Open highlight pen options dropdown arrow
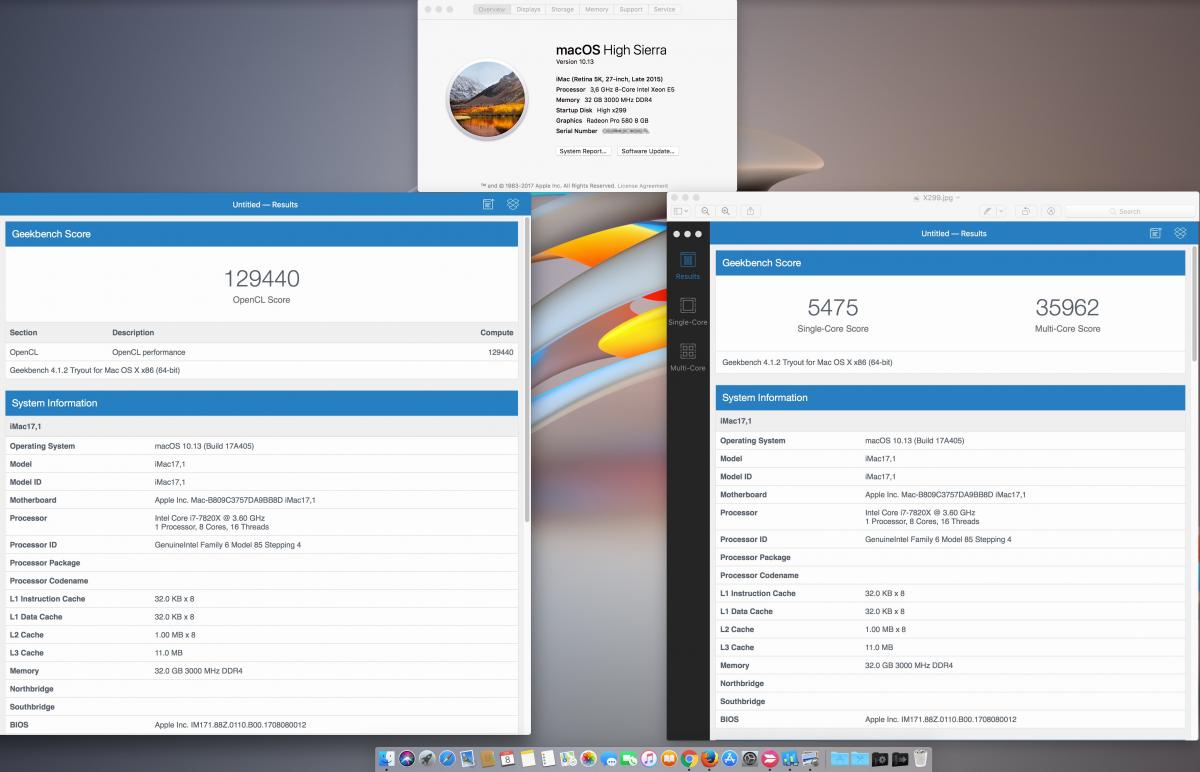This screenshot has width=1200, height=772. 1001,211
